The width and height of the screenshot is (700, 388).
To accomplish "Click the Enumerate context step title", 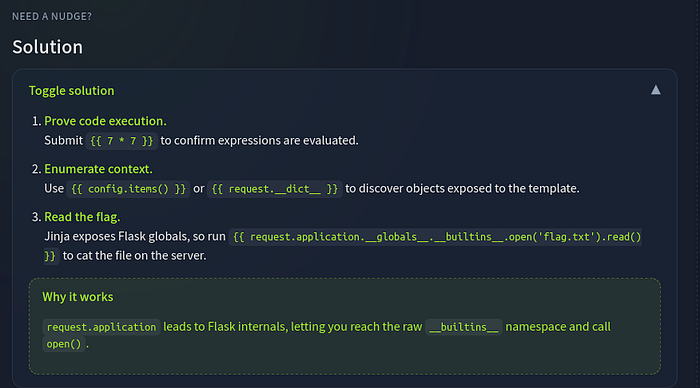I will pos(98,169).
